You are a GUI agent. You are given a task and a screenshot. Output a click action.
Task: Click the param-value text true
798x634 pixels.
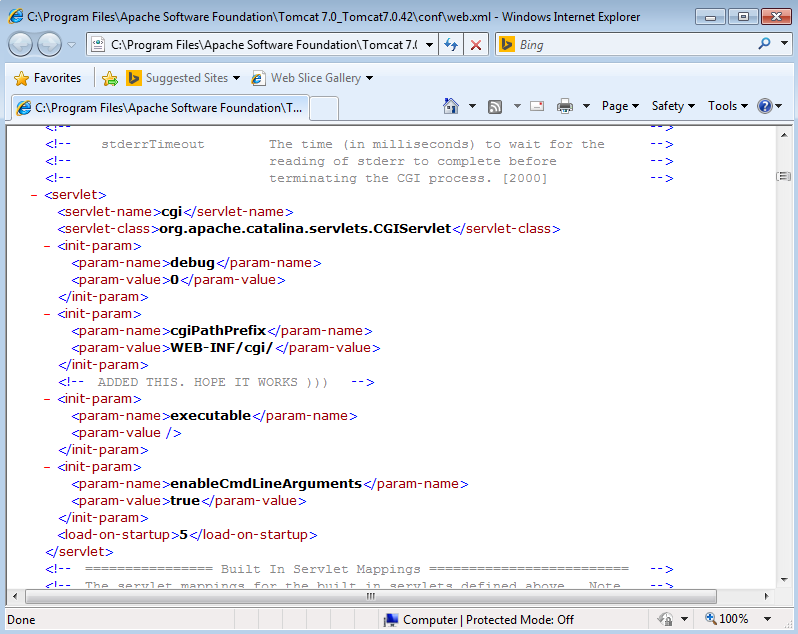click(185, 501)
